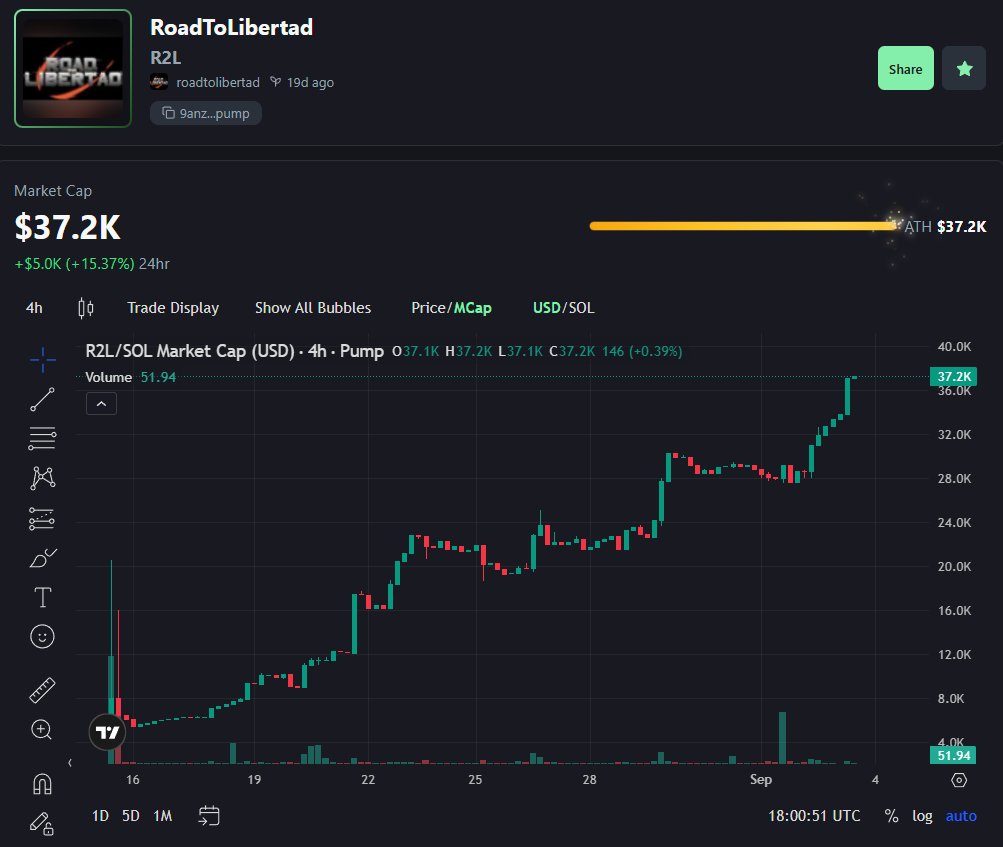Click the R2L/SOL Market Cap chart title
Viewport: 1003px width, 847px height.
pyautogui.click(x=234, y=351)
